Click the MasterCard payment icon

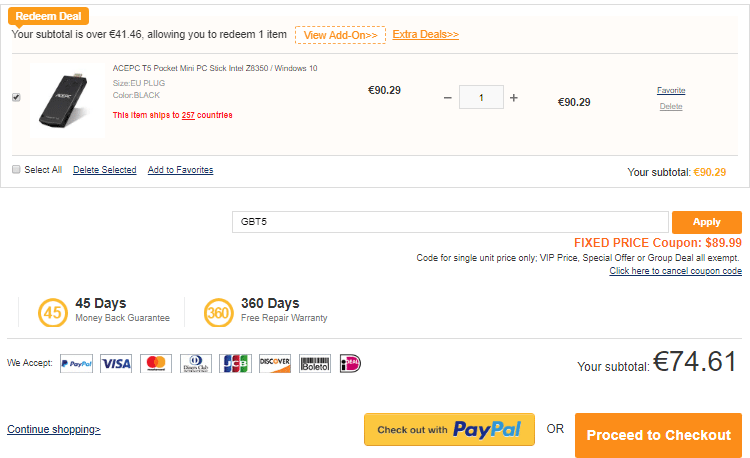point(155,364)
